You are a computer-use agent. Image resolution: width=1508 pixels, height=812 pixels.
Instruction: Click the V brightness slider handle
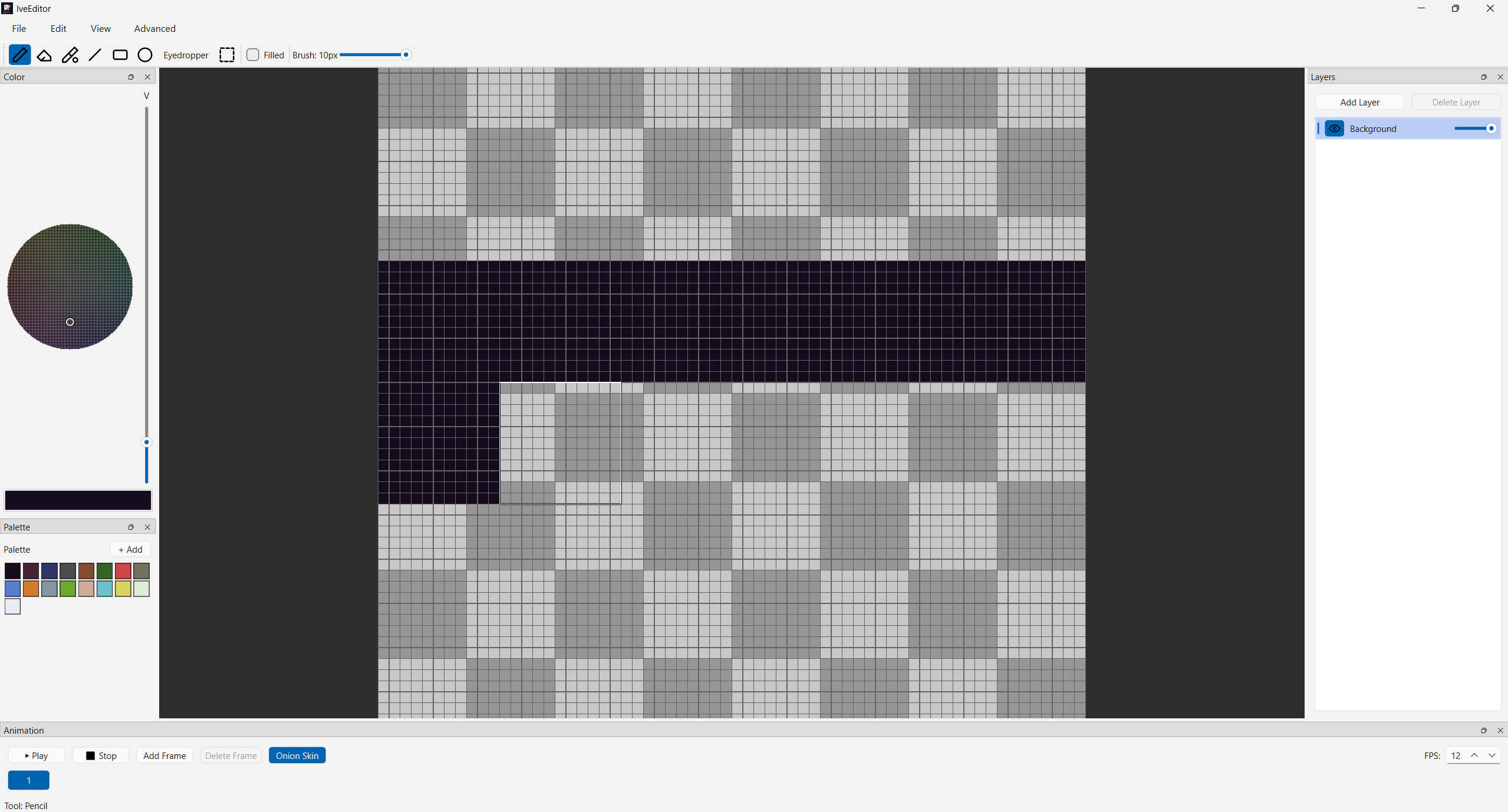pos(147,442)
